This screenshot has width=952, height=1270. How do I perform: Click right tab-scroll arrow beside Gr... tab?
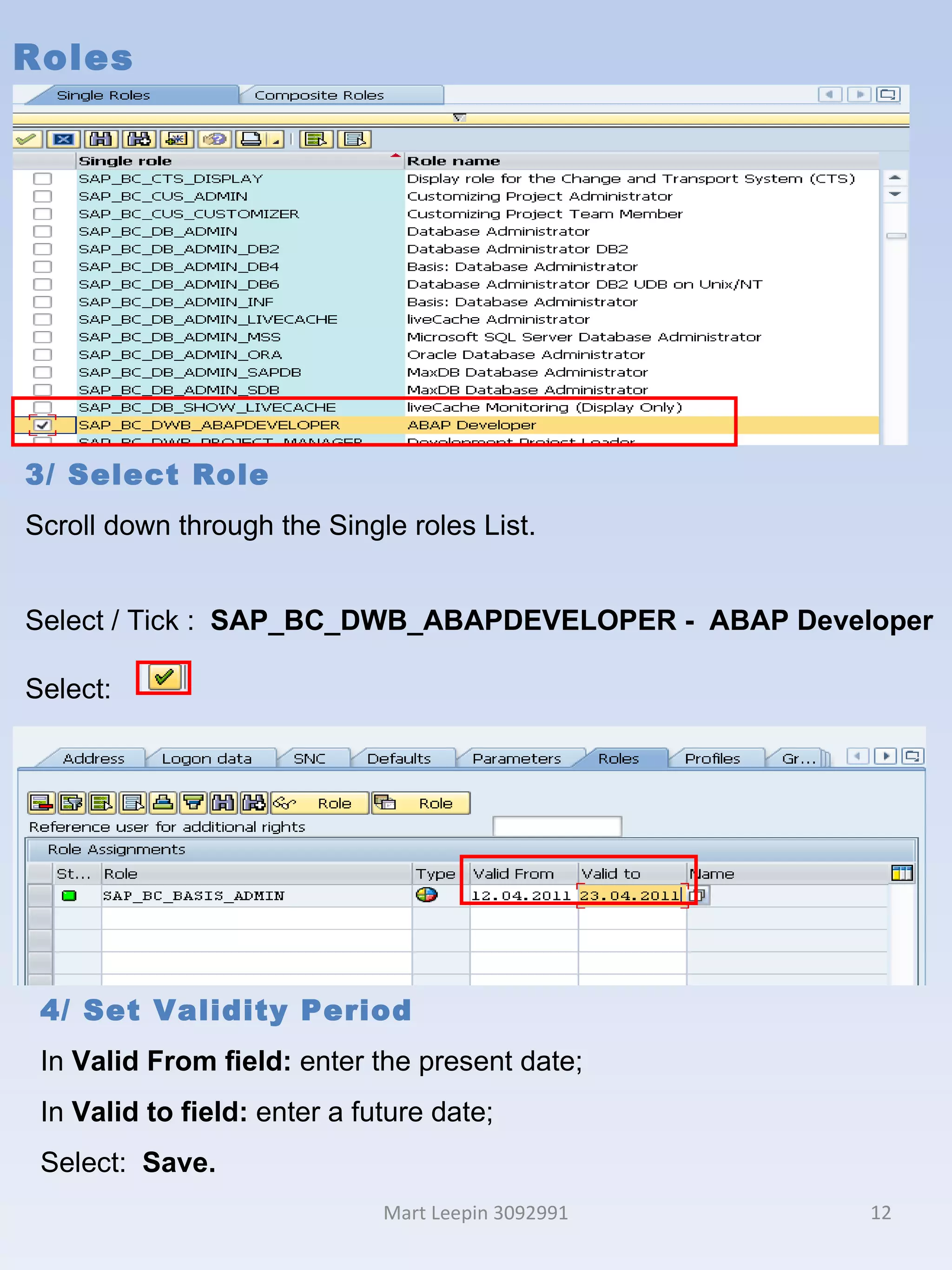tap(886, 756)
